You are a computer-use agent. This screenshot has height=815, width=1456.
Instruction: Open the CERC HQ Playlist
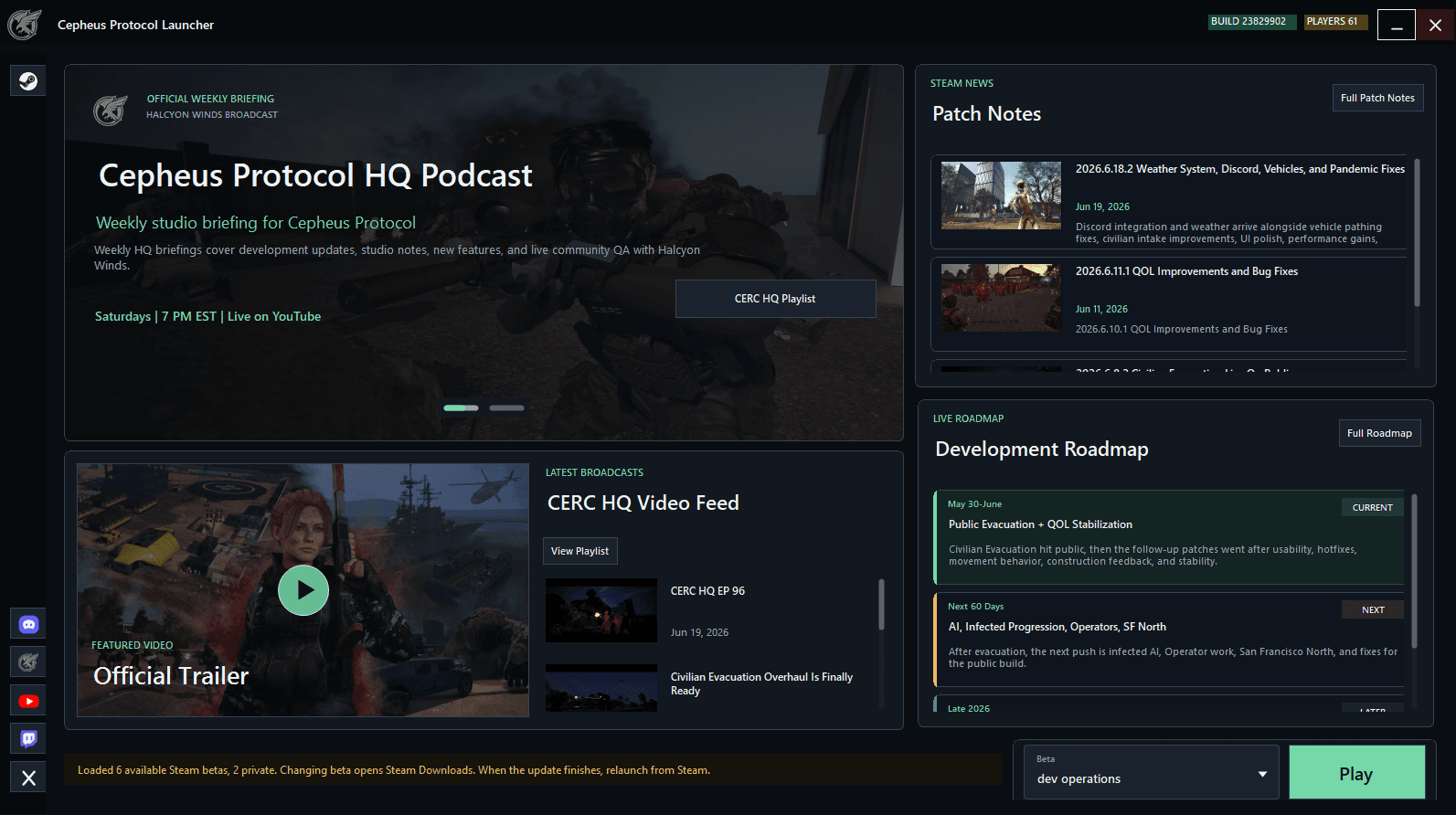[x=775, y=299]
